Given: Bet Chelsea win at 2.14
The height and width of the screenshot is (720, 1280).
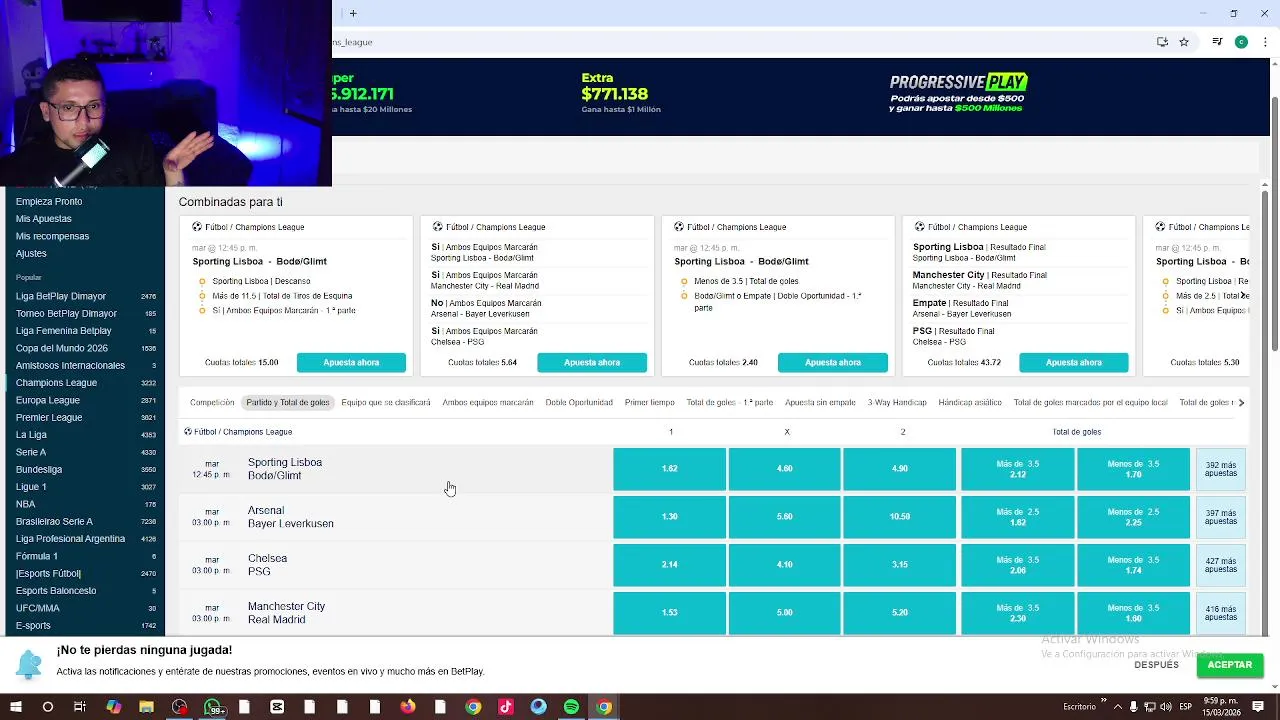Looking at the screenshot, I should 670,565.
